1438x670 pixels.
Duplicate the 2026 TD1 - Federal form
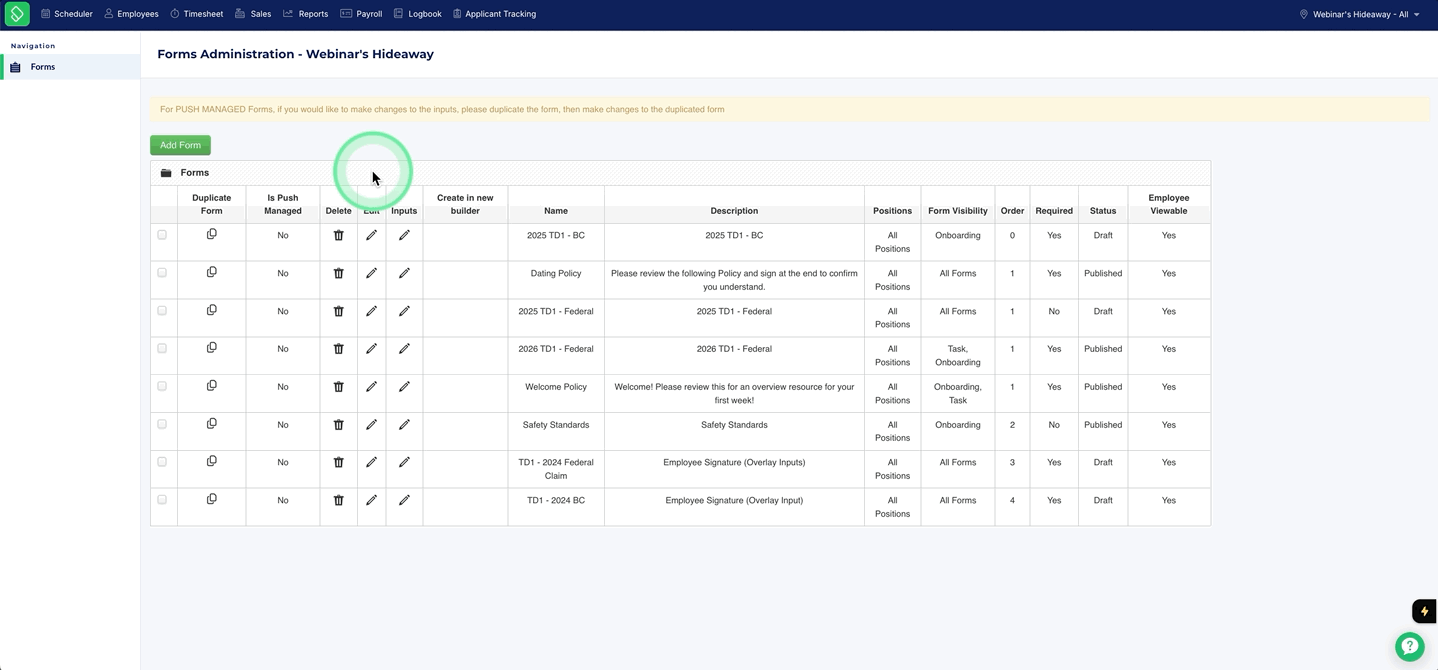[211, 348]
